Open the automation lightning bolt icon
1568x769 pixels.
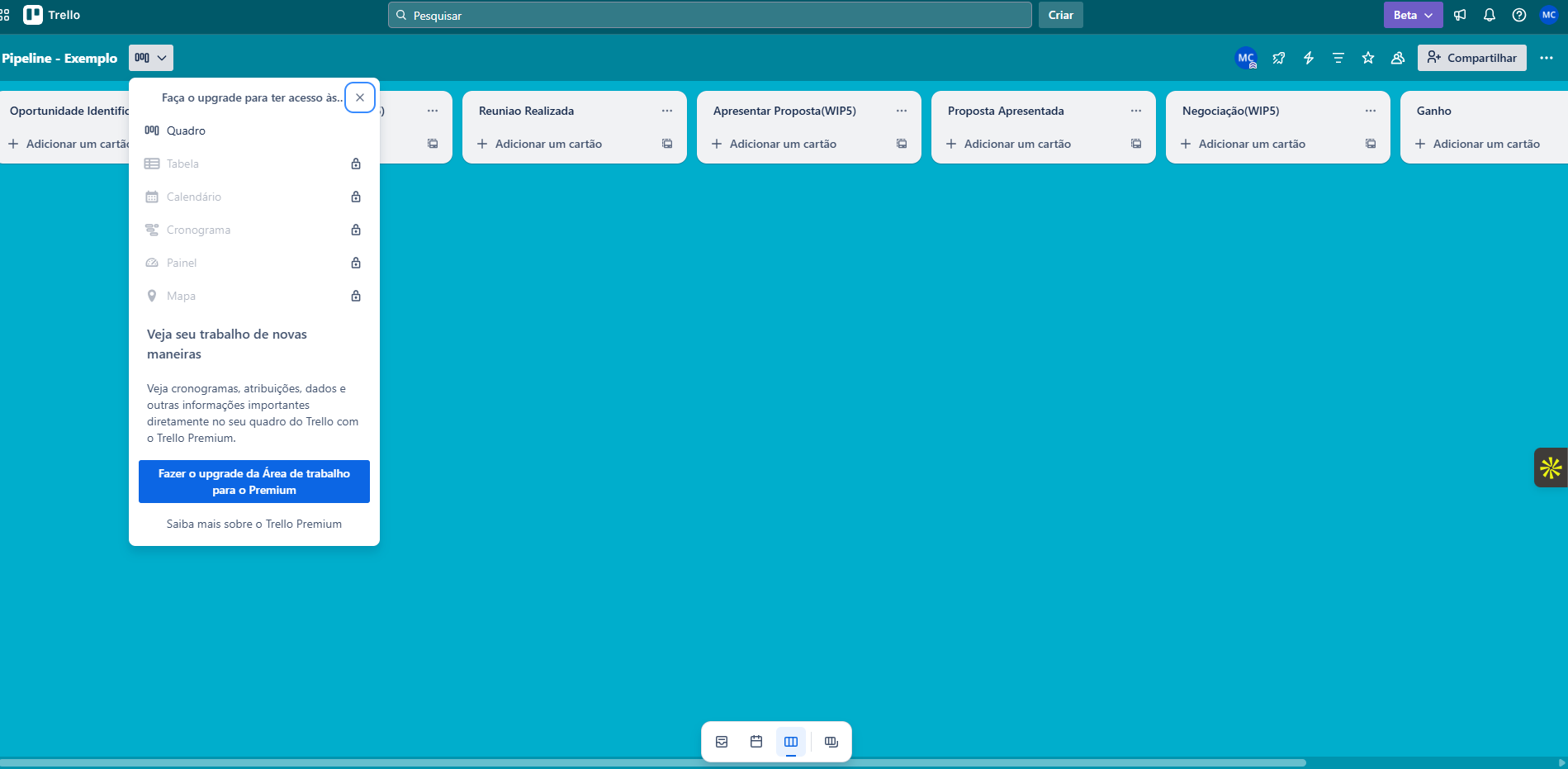click(x=1309, y=58)
